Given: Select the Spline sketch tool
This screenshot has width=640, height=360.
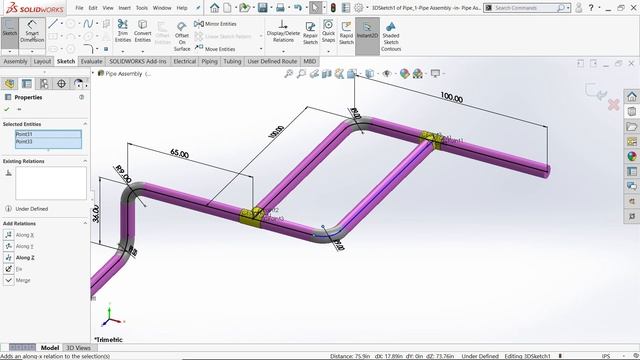Looking at the screenshot, I should (x=88, y=24).
